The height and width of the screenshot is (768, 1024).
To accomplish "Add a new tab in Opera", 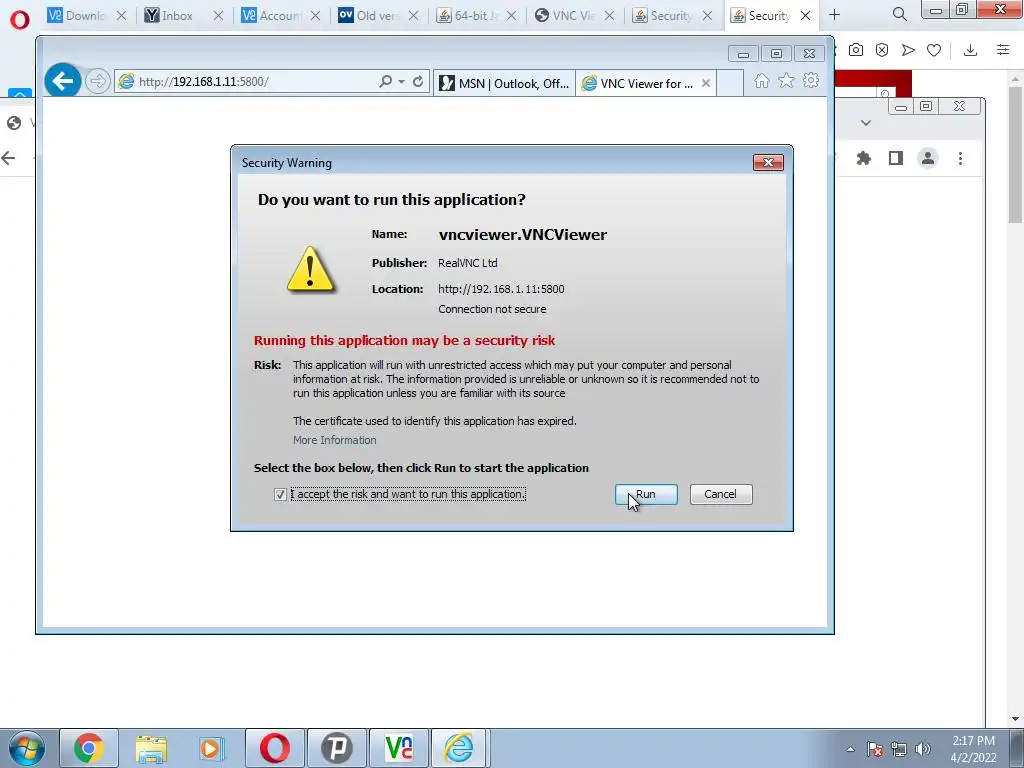I will [x=834, y=14].
